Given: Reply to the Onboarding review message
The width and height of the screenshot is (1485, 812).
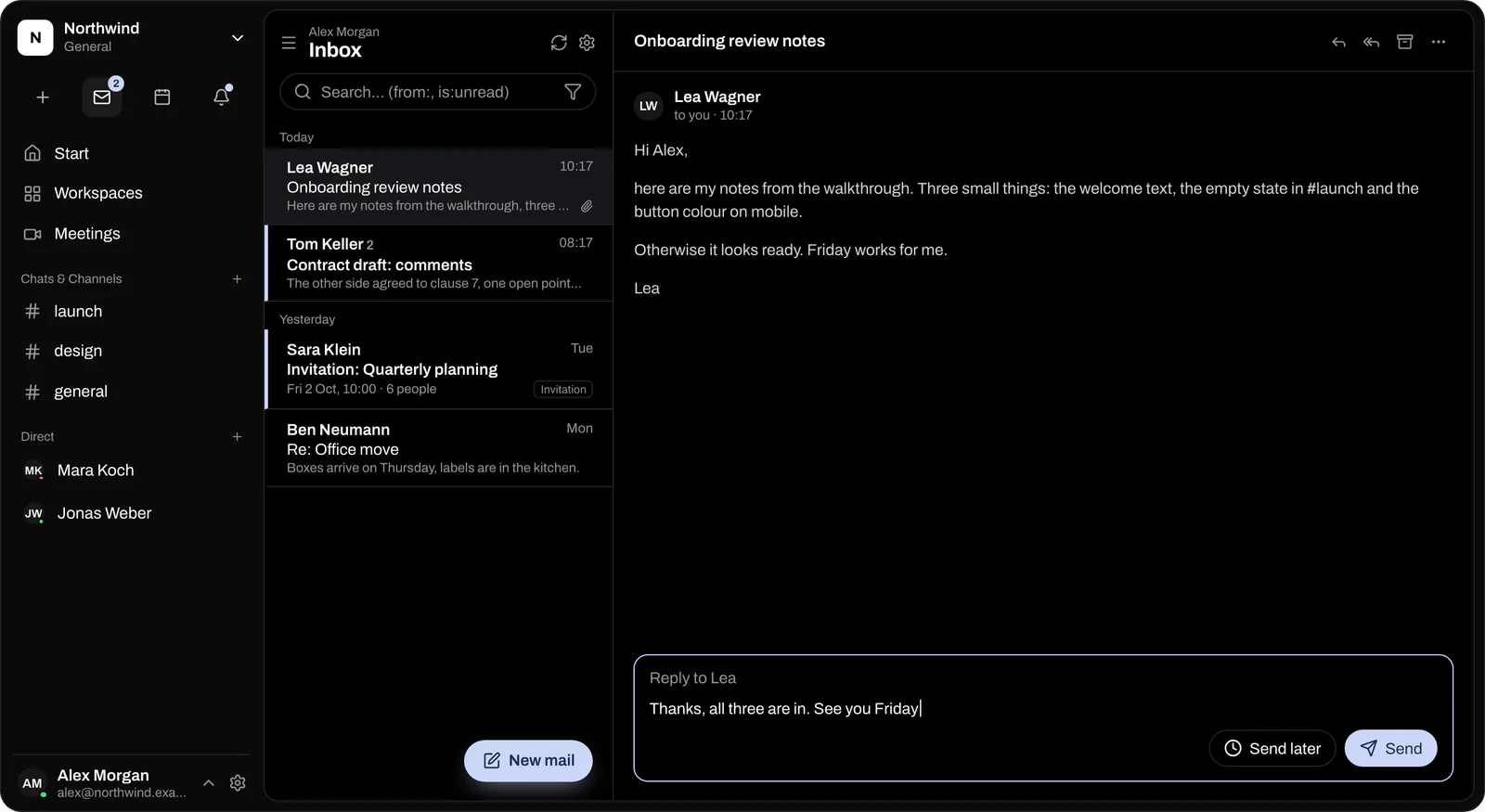Looking at the screenshot, I should coord(1338,42).
